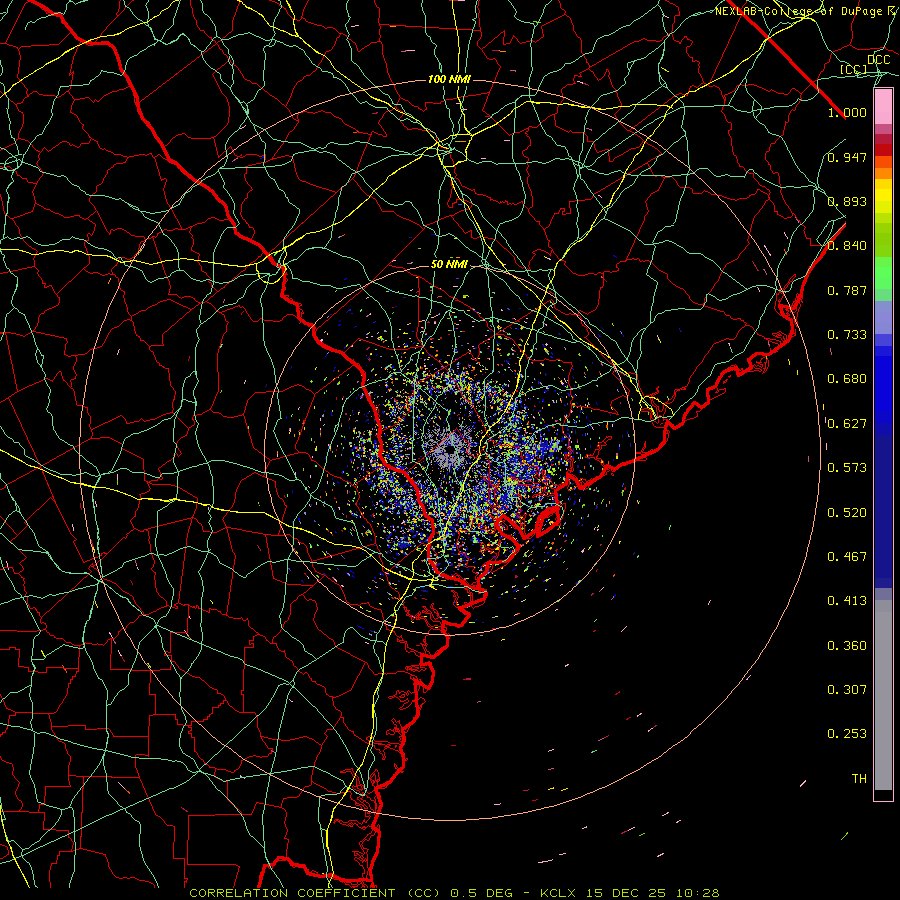Click the 0.573 scale value
Image resolution: width=900 pixels, height=900 pixels.
[x=847, y=468]
